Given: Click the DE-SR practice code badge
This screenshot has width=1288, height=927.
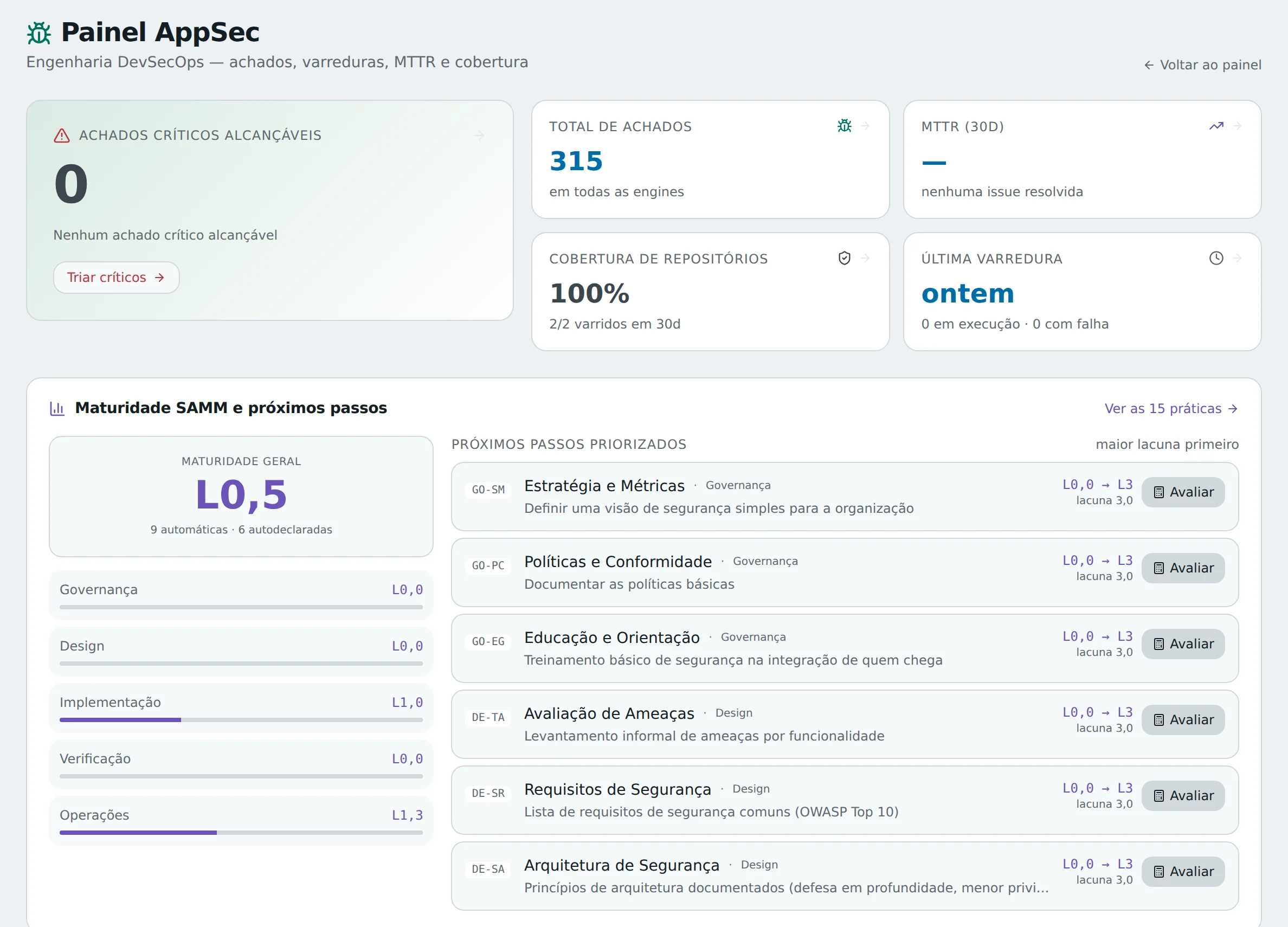Looking at the screenshot, I should tap(488, 794).
